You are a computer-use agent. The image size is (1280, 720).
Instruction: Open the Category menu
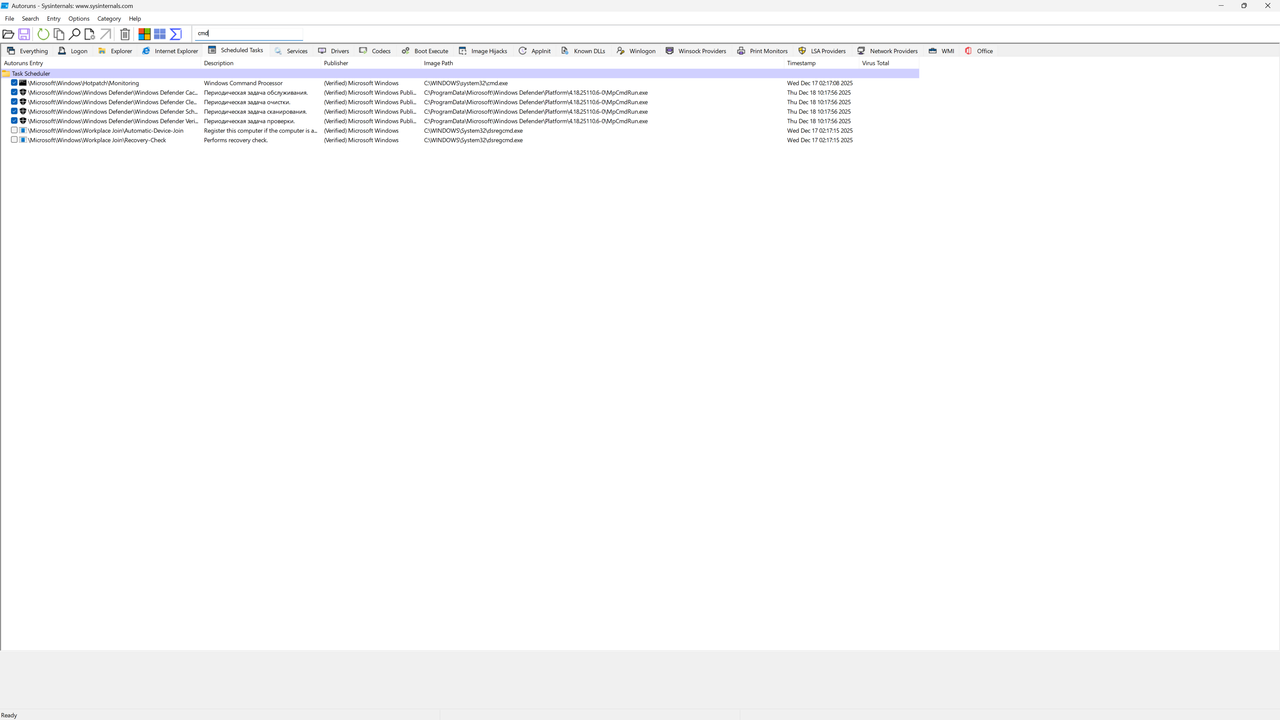109,18
